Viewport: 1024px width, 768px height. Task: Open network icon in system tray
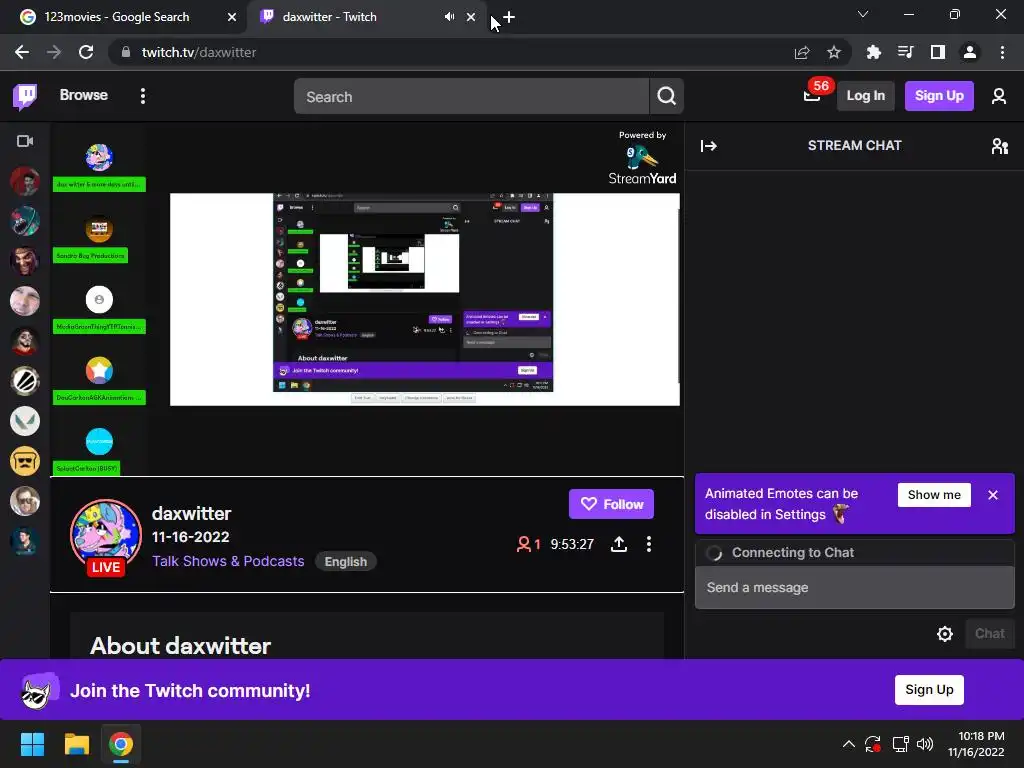tap(901, 744)
